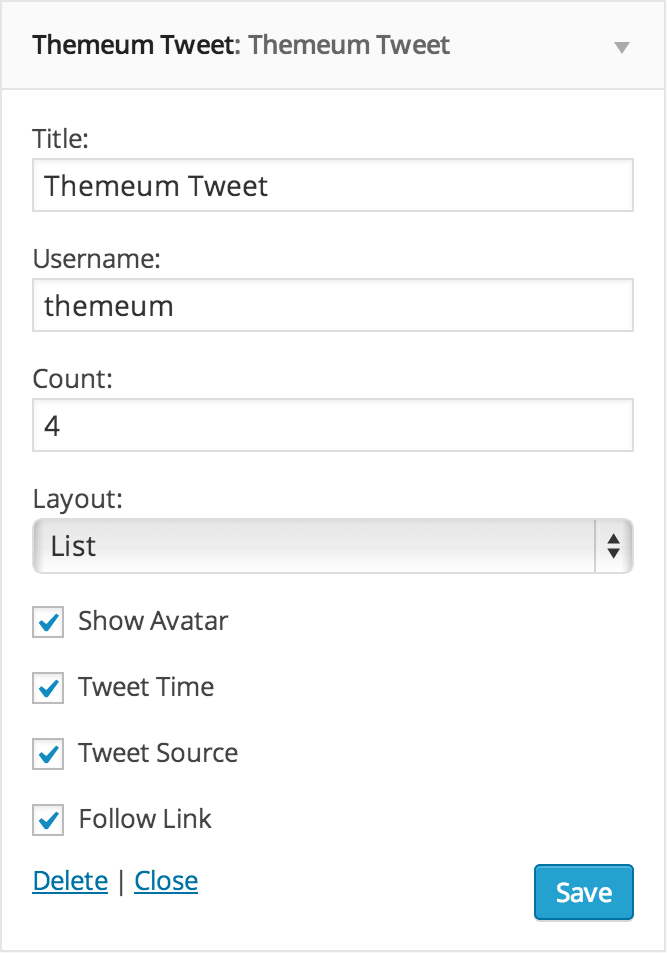Click the up-down arrows on Layout select

(613, 546)
